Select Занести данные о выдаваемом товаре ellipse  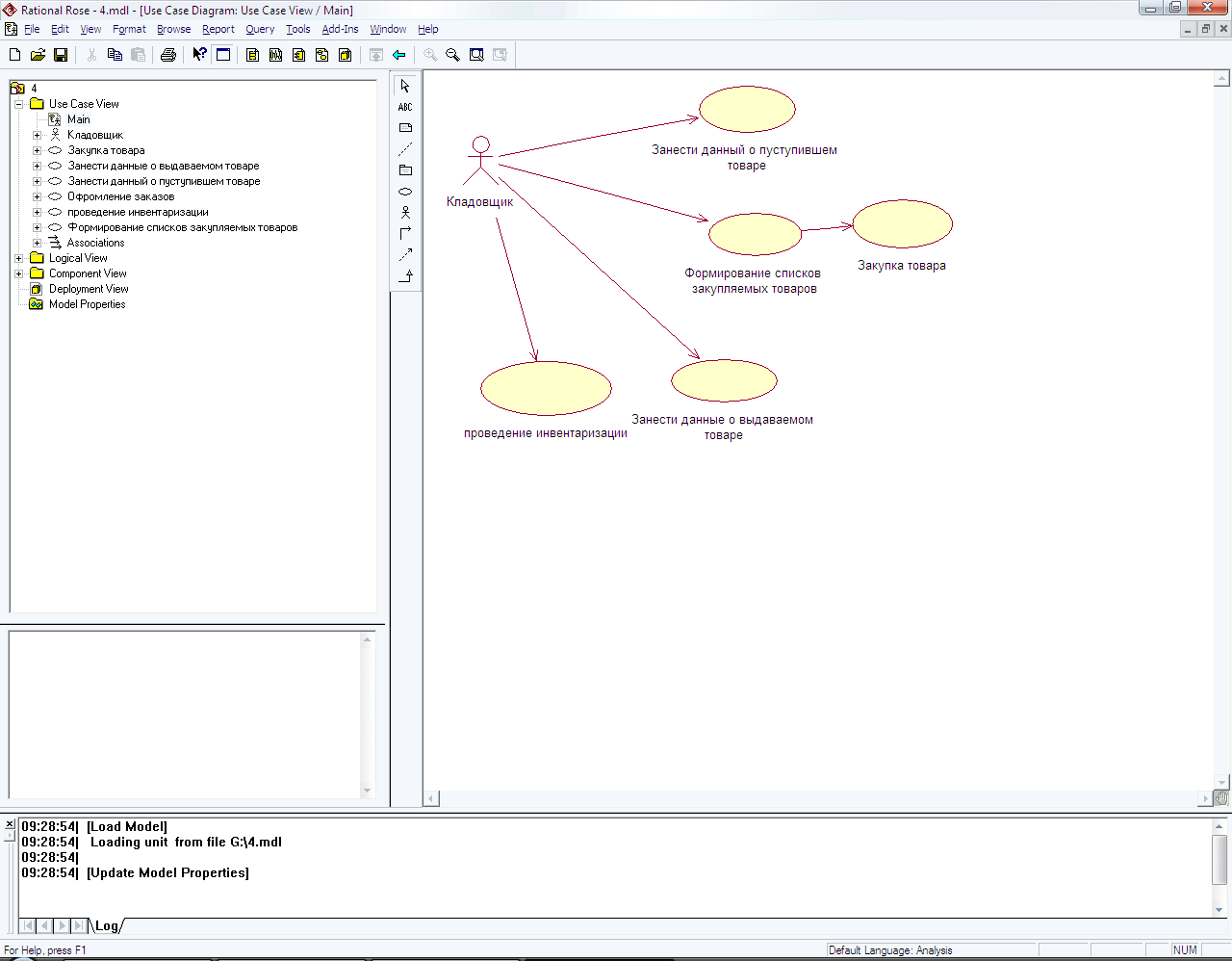point(724,380)
